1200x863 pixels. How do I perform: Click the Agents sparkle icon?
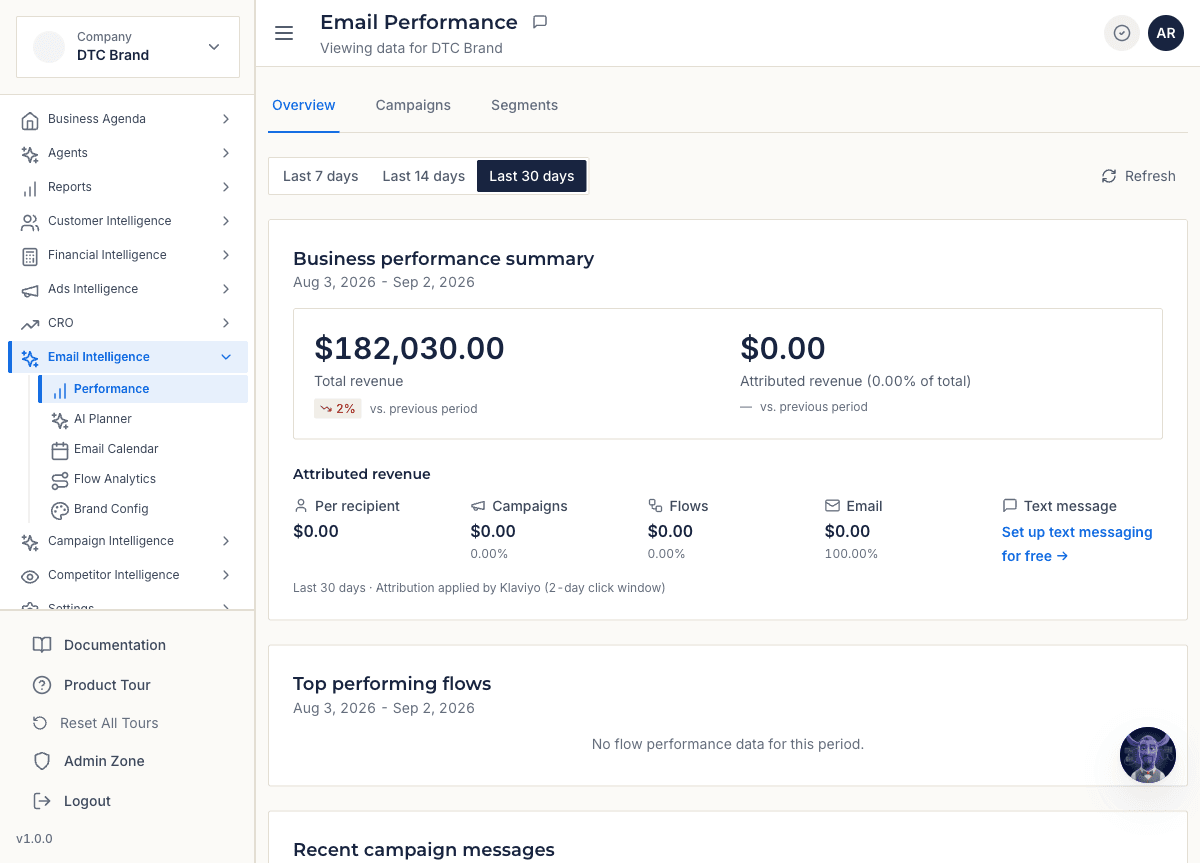(30, 154)
